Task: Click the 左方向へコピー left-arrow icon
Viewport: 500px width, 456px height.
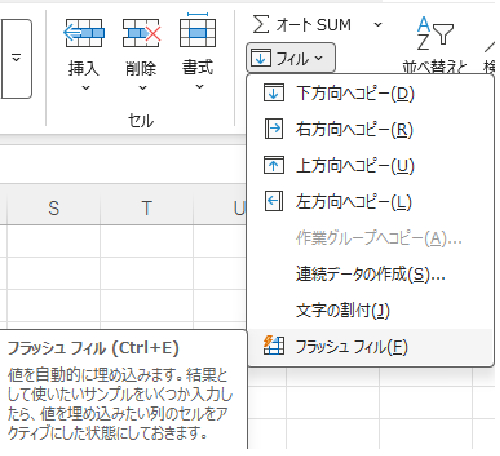Action: coord(274,201)
